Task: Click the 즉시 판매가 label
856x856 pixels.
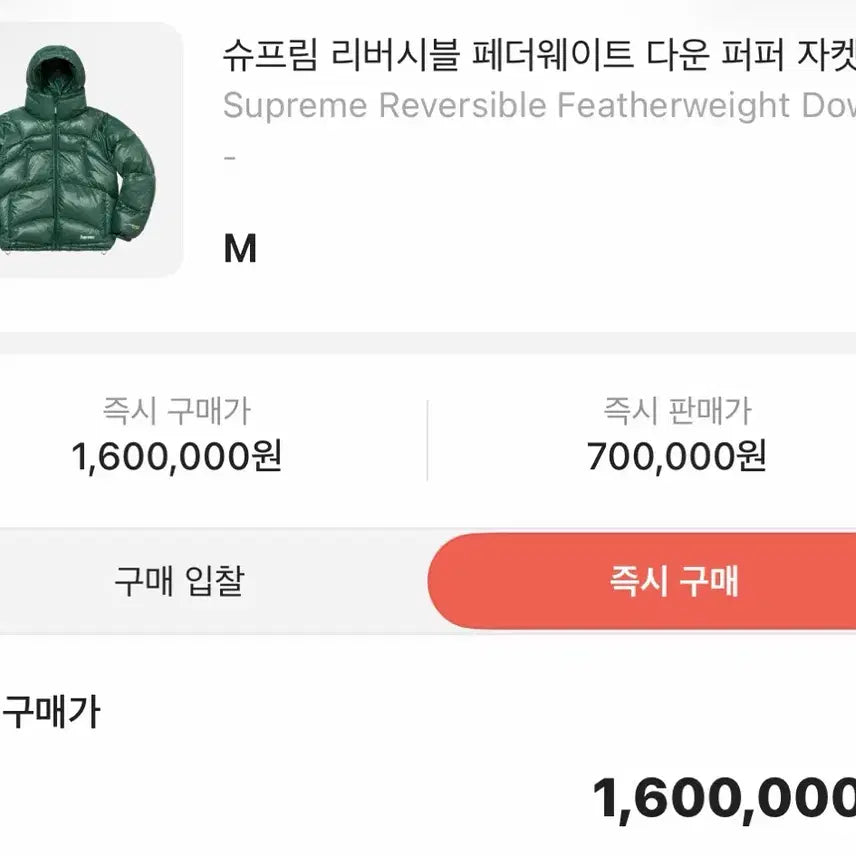Action: tap(676, 411)
